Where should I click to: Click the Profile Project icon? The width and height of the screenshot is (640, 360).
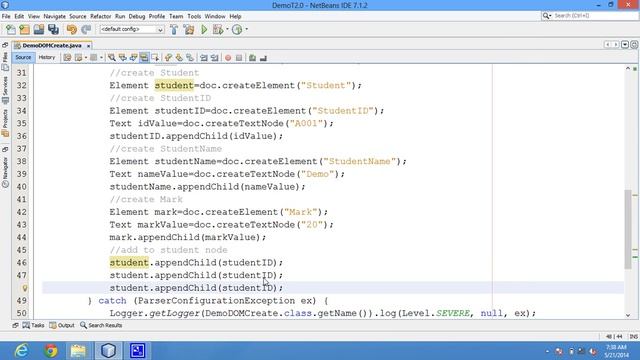(x=237, y=29)
